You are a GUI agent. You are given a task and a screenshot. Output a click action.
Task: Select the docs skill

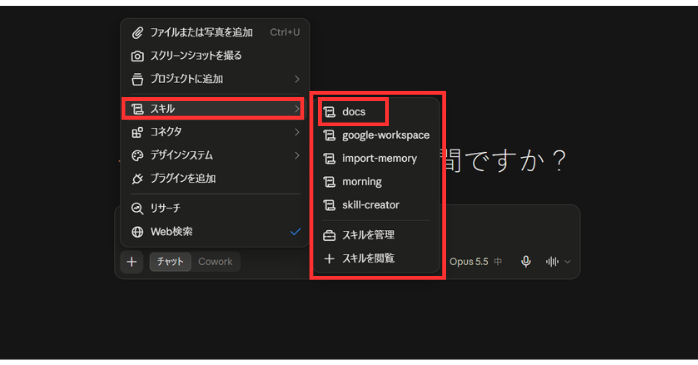[x=377, y=112]
